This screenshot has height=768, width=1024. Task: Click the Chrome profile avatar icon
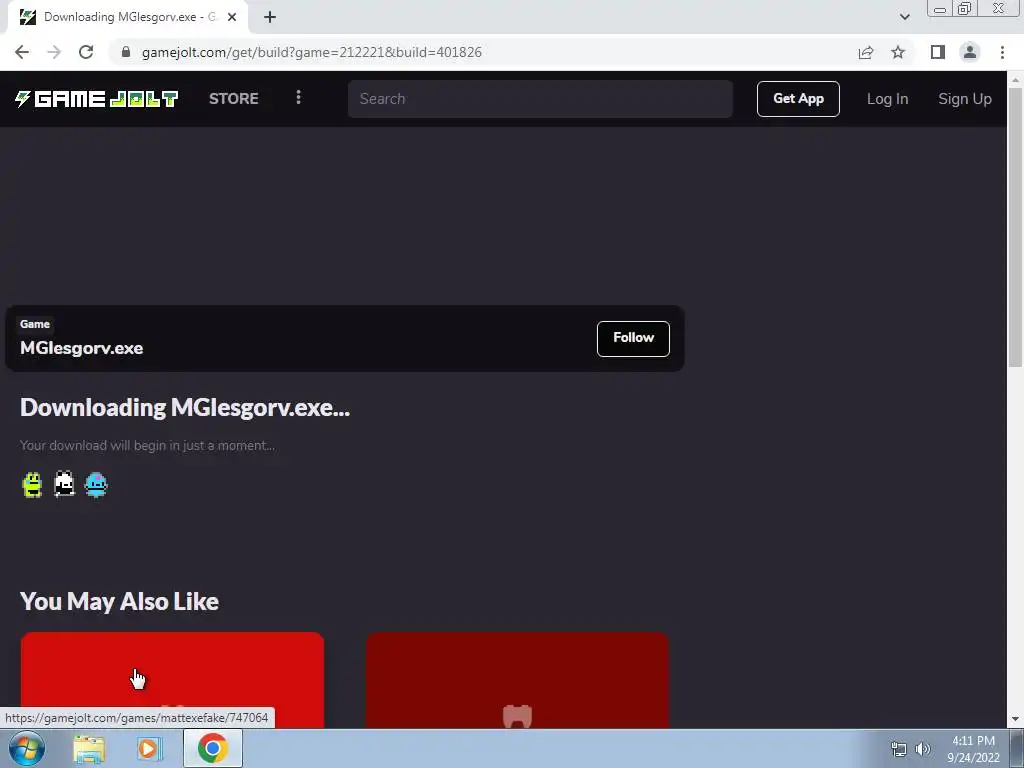point(970,52)
